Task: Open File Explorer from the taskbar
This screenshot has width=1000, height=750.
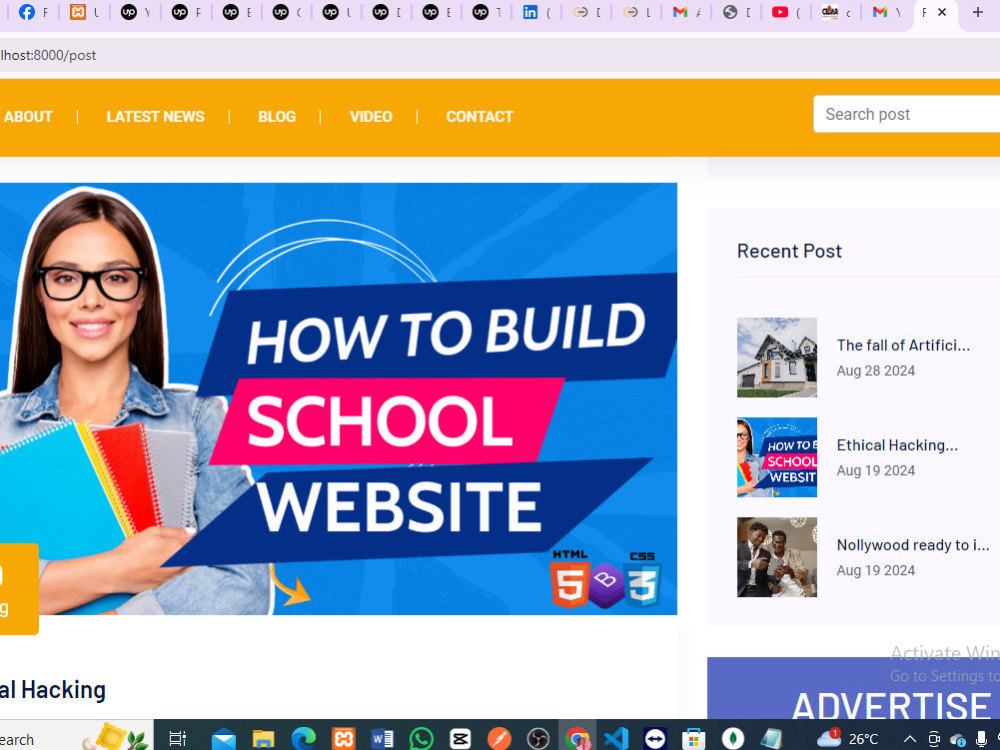Action: tap(263, 739)
